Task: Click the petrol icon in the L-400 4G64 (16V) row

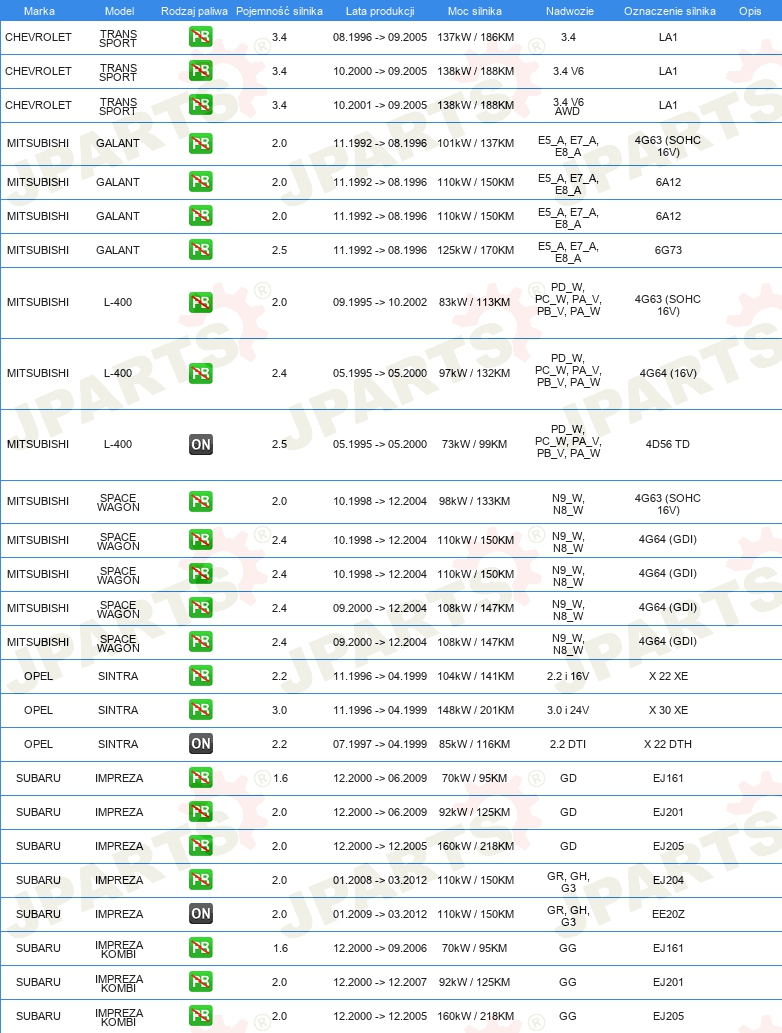Action: [200, 373]
